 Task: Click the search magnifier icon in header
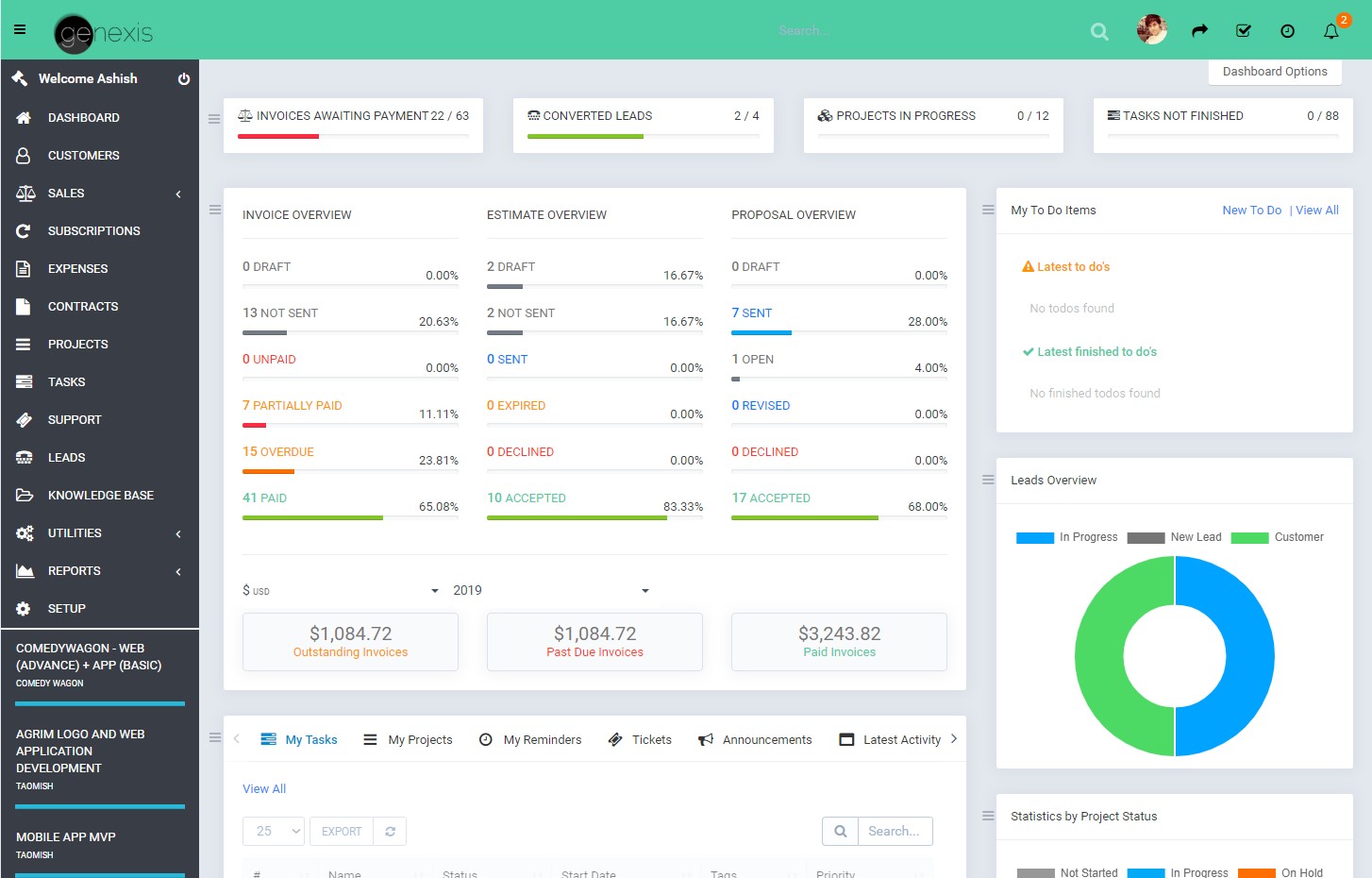coord(1099,31)
